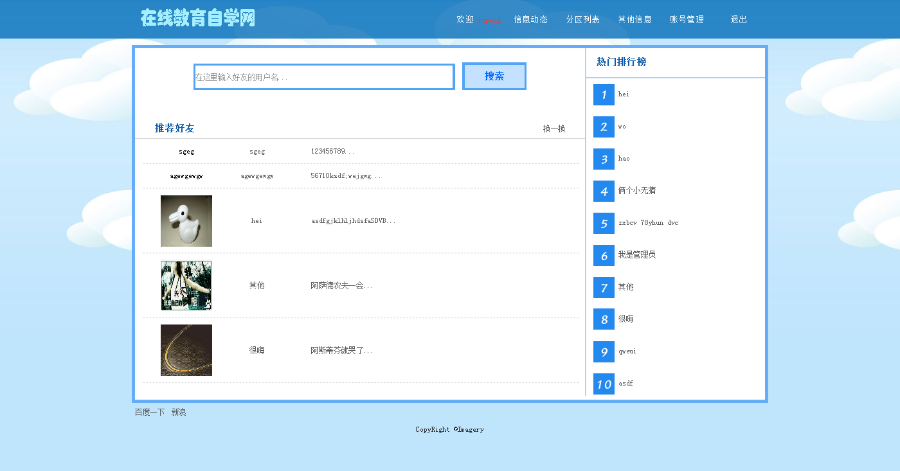
Task: Click the rank 3 badge icon
Action: click(603, 159)
